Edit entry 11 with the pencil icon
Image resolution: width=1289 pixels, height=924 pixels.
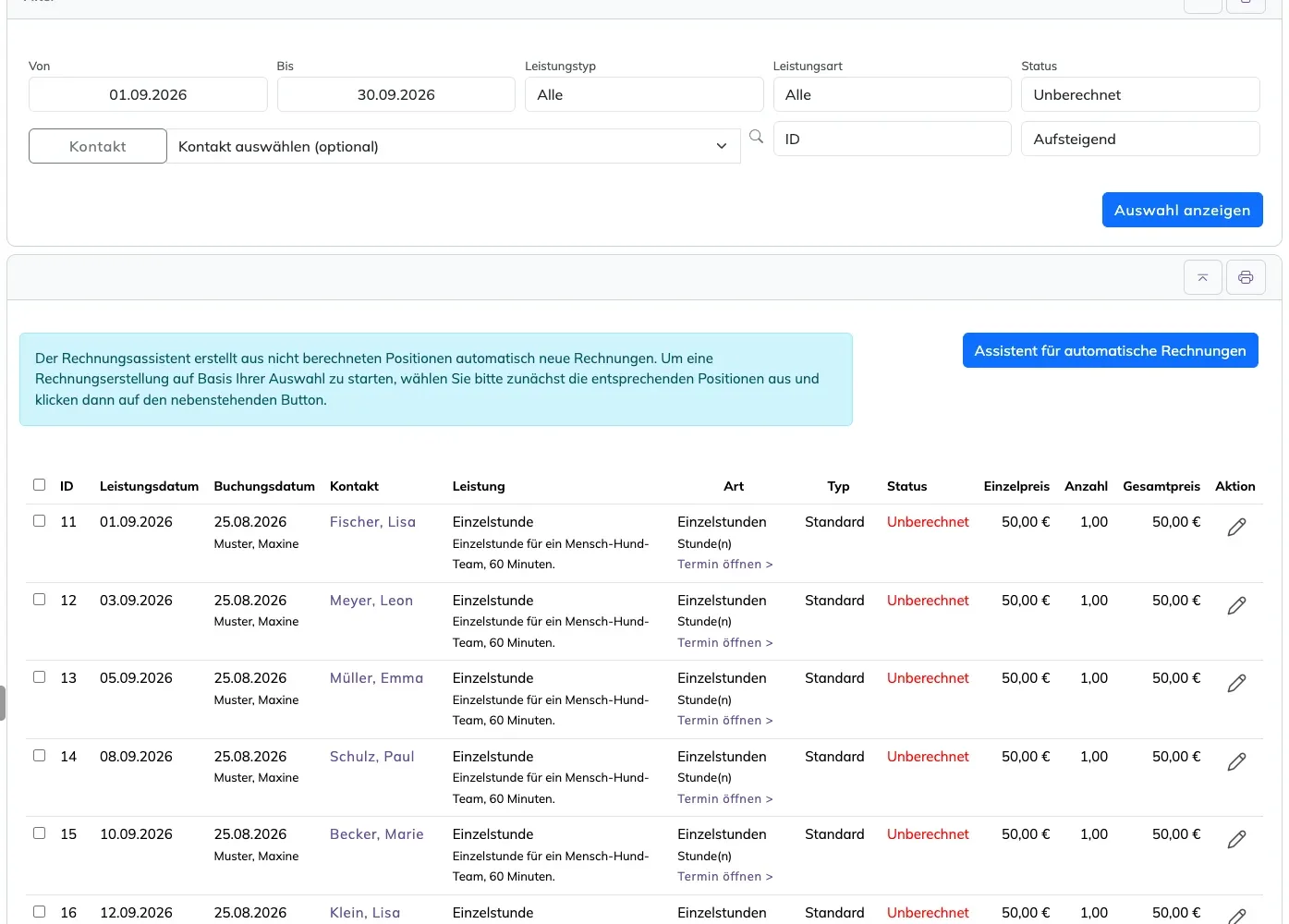pyautogui.click(x=1236, y=527)
